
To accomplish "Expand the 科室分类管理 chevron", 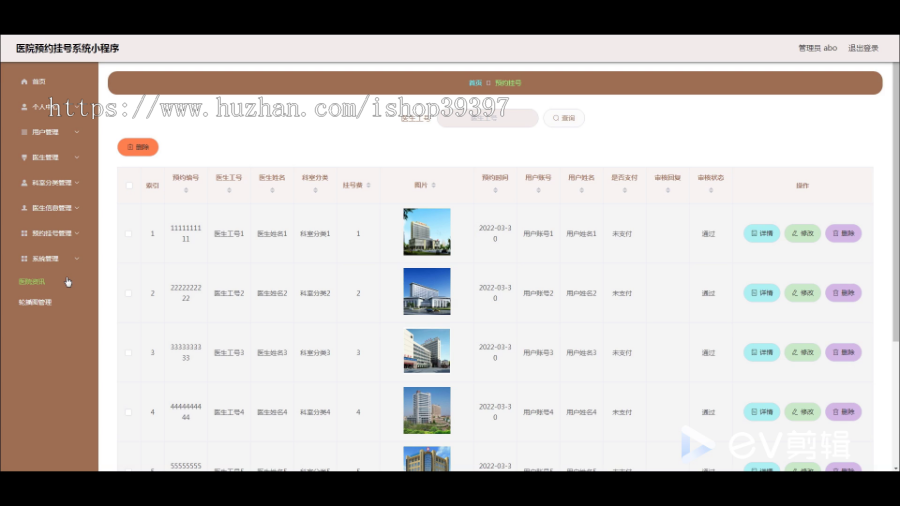I will click(x=77, y=182).
